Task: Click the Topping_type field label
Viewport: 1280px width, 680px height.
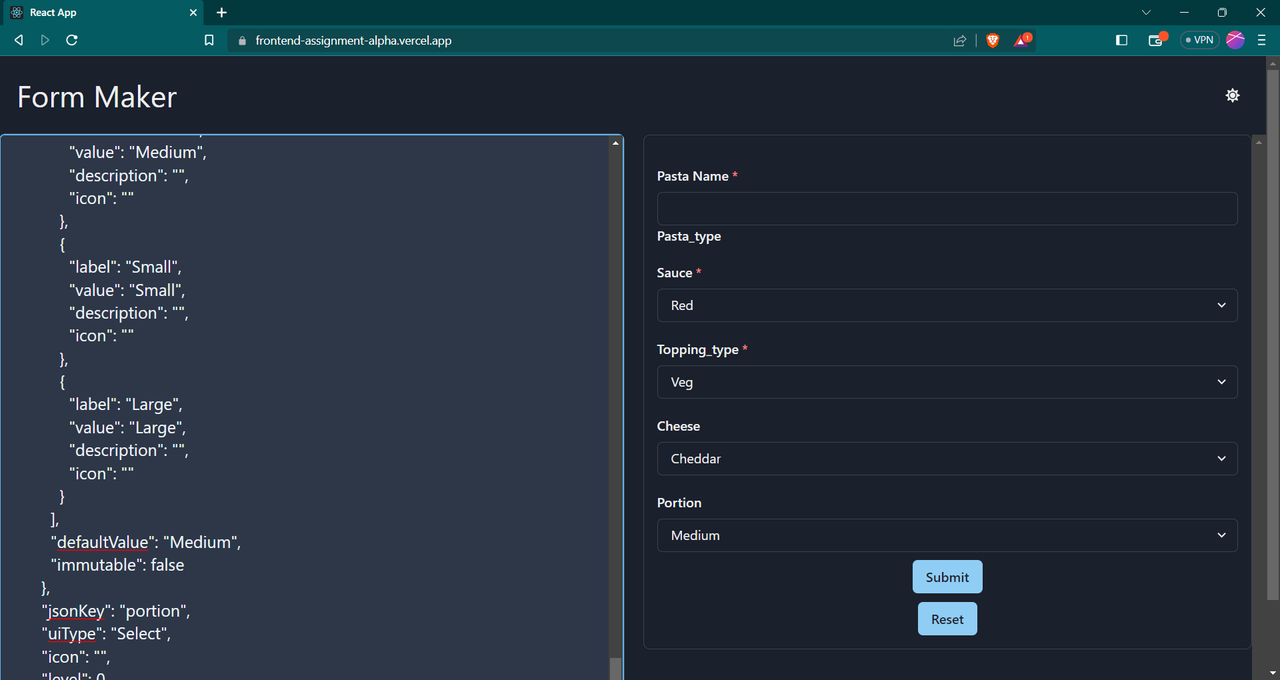Action: point(698,350)
